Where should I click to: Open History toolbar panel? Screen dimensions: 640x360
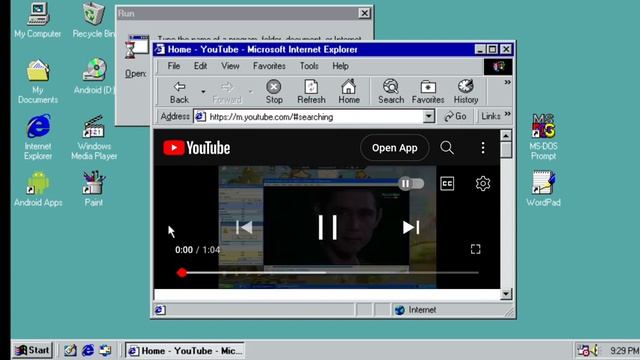coord(466,92)
